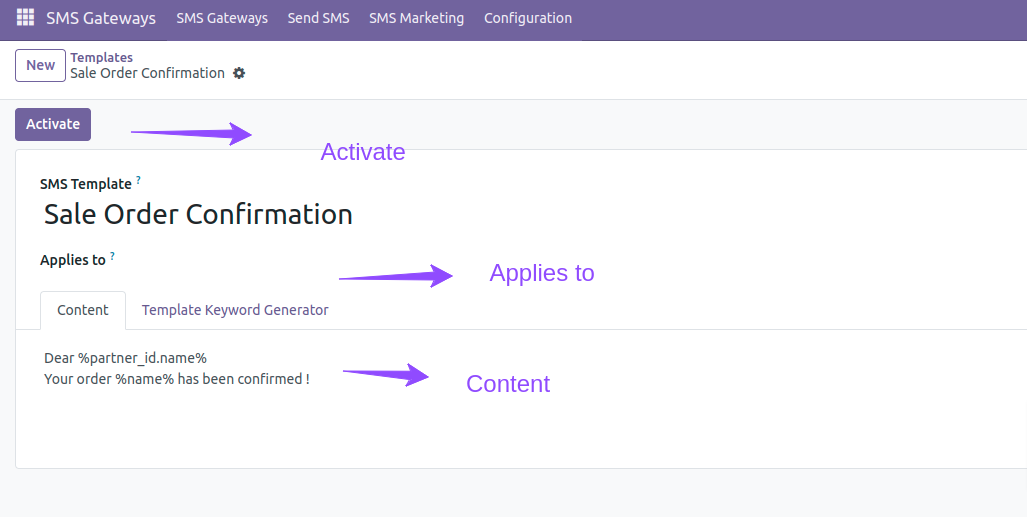Select the Content tab

click(x=83, y=310)
